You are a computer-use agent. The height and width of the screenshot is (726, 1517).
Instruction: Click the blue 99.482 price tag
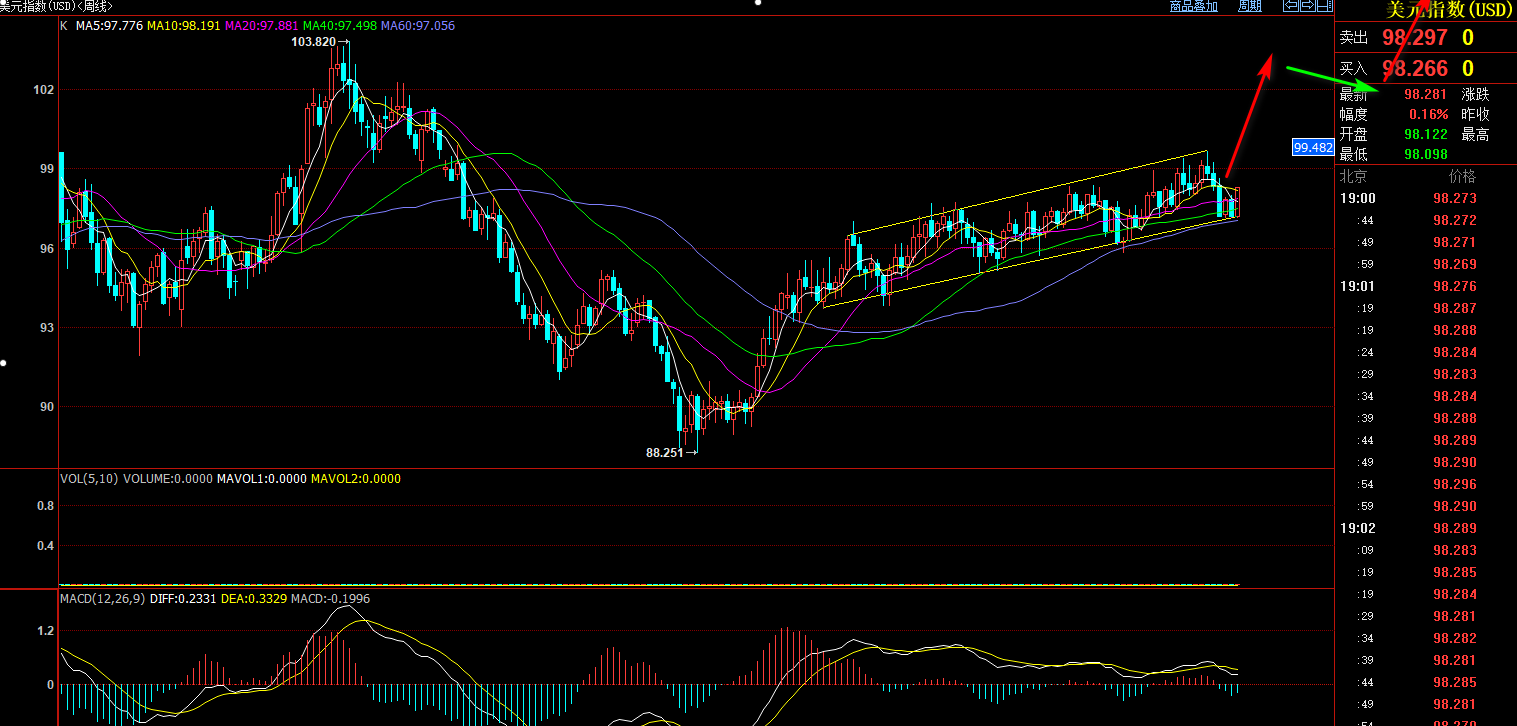1313,147
